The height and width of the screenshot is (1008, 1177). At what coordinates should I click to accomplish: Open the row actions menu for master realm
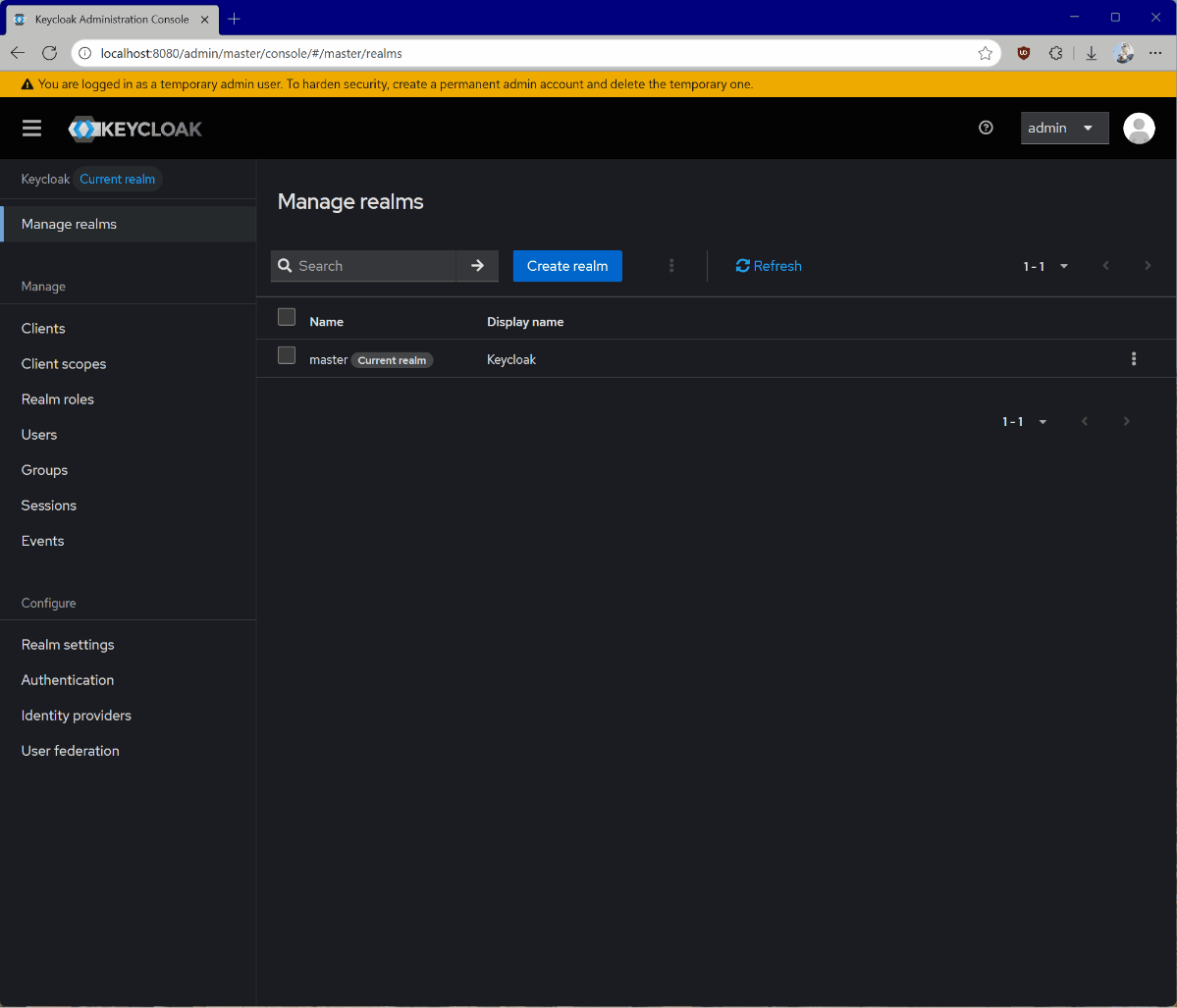click(1134, 359)
